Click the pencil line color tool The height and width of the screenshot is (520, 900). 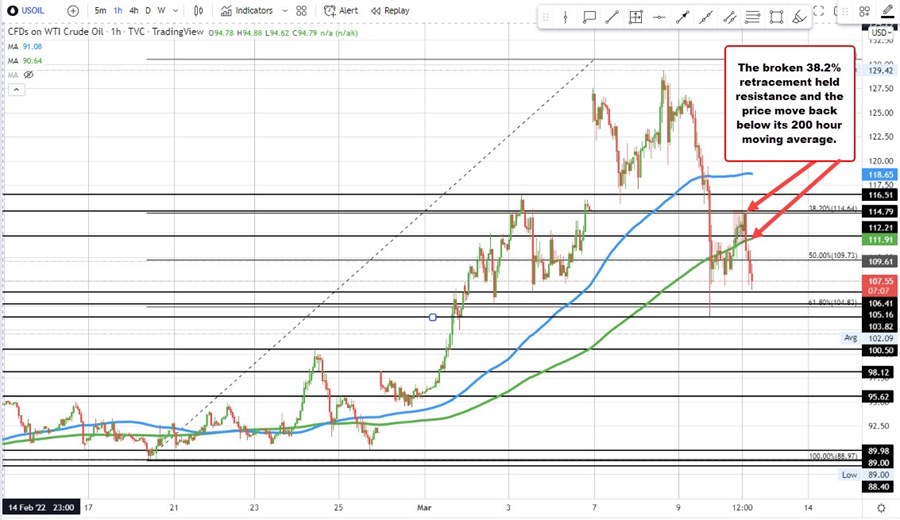[x=886, y=11]
